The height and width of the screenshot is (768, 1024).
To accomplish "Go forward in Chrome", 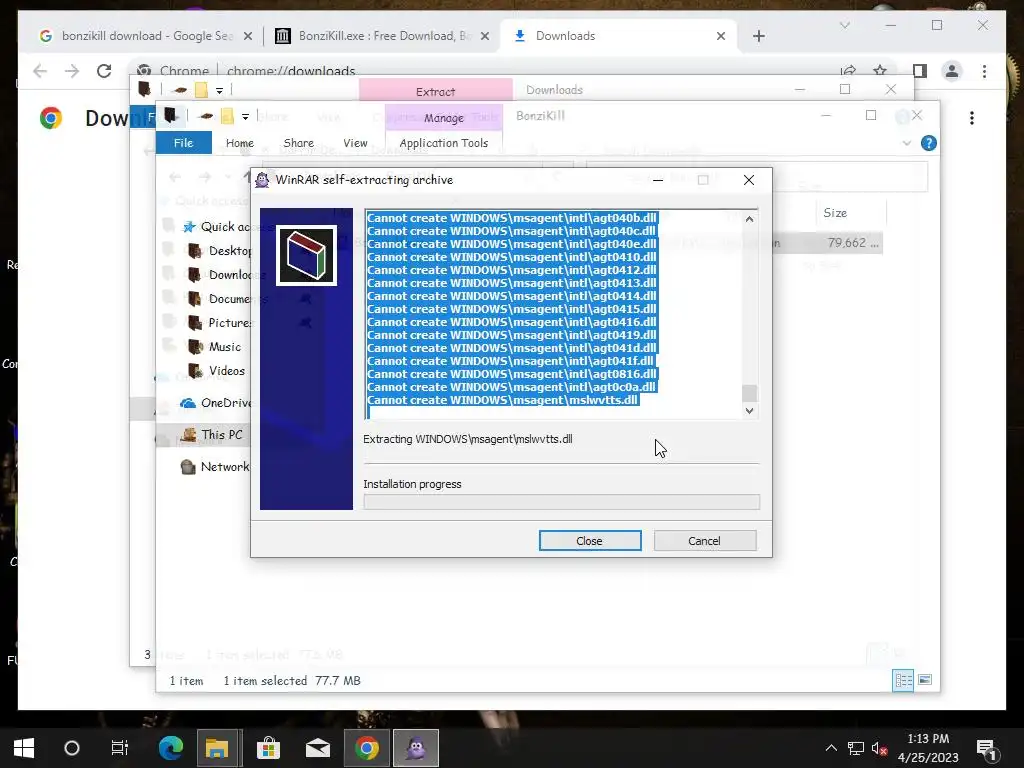I will coord(72,71).
